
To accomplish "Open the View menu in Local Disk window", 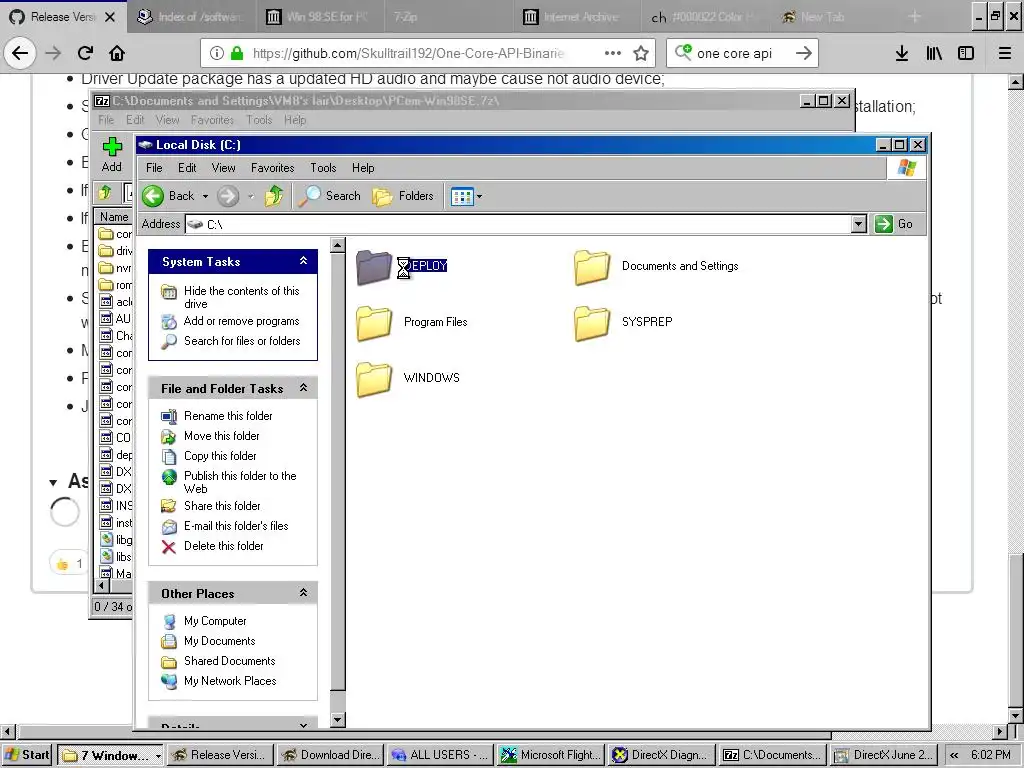I will 223,168.
